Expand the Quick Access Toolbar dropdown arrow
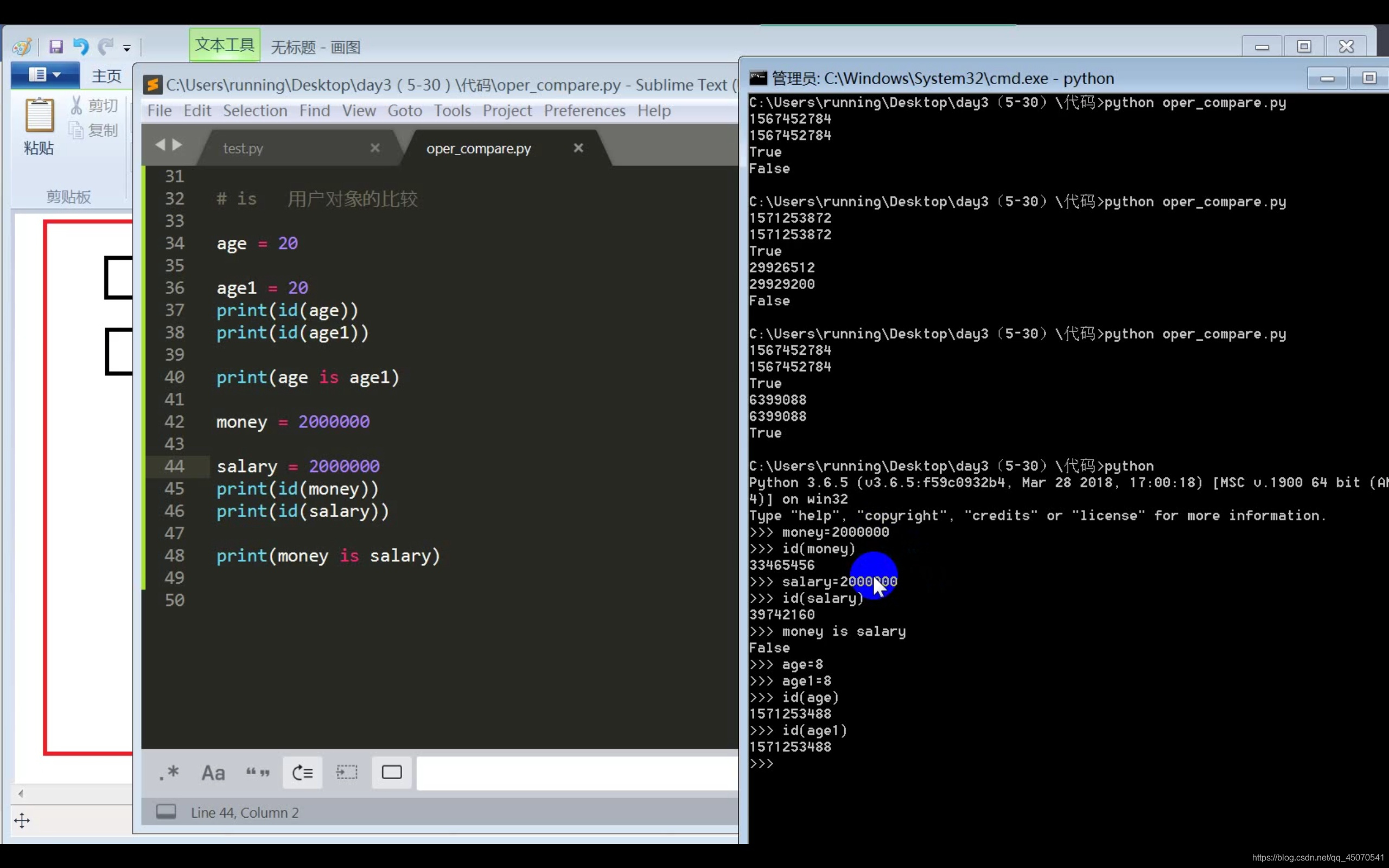 [127, 48]
